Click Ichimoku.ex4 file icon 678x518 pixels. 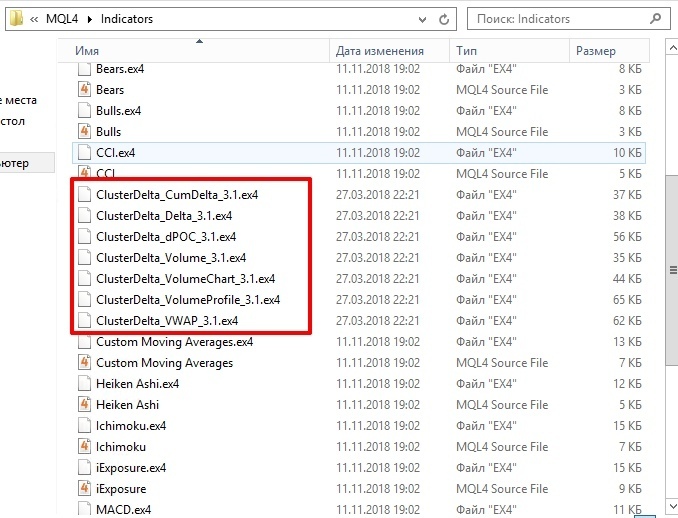[84, 425]
